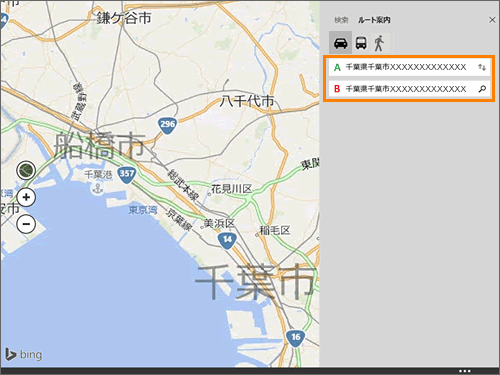Swap start and destination with the arrows icon
This screenshot has height=375, width=500.
[482, 67]
